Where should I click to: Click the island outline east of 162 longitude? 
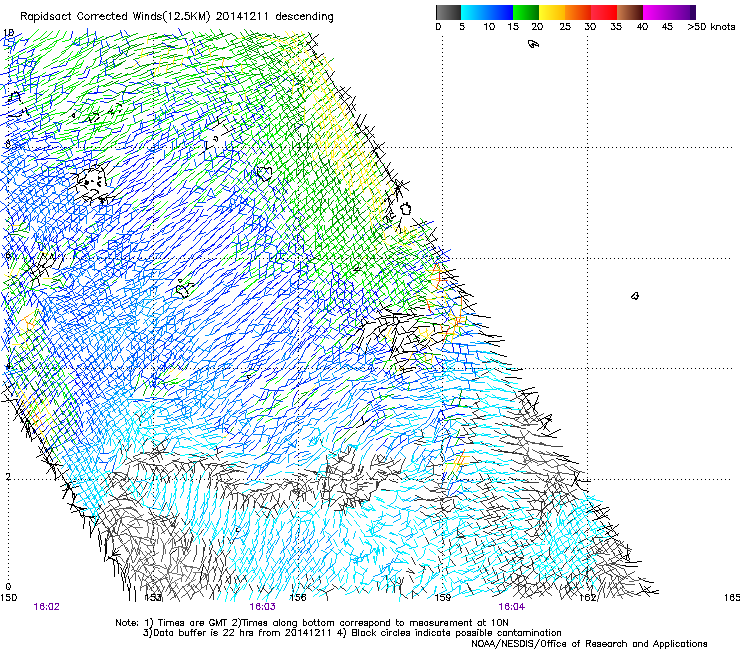635,296
